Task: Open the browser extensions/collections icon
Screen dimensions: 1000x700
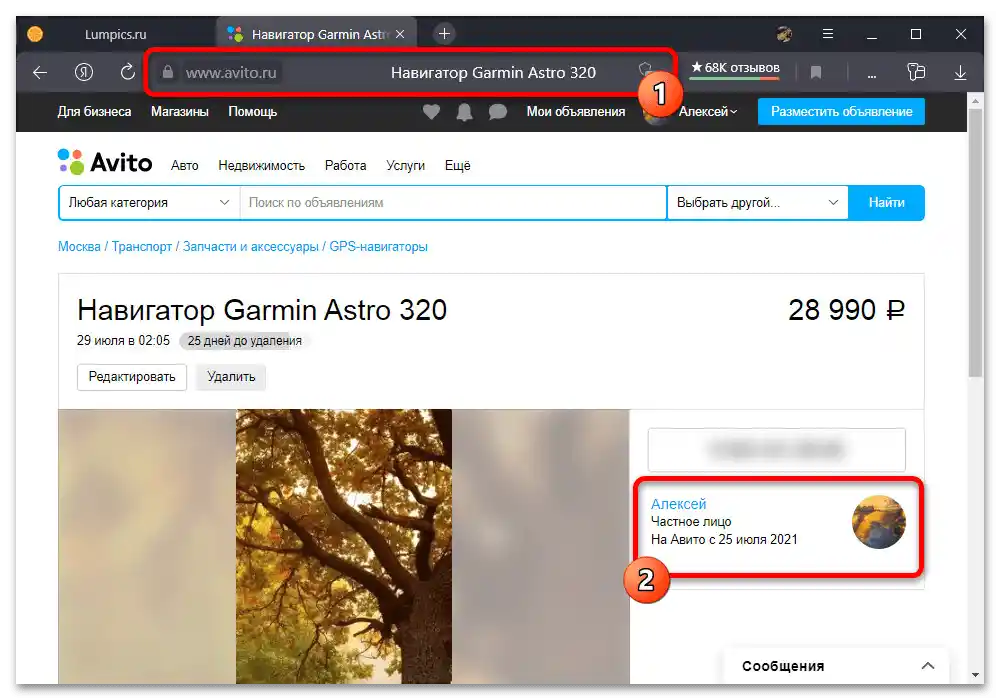Action: [x=916, y=72]
